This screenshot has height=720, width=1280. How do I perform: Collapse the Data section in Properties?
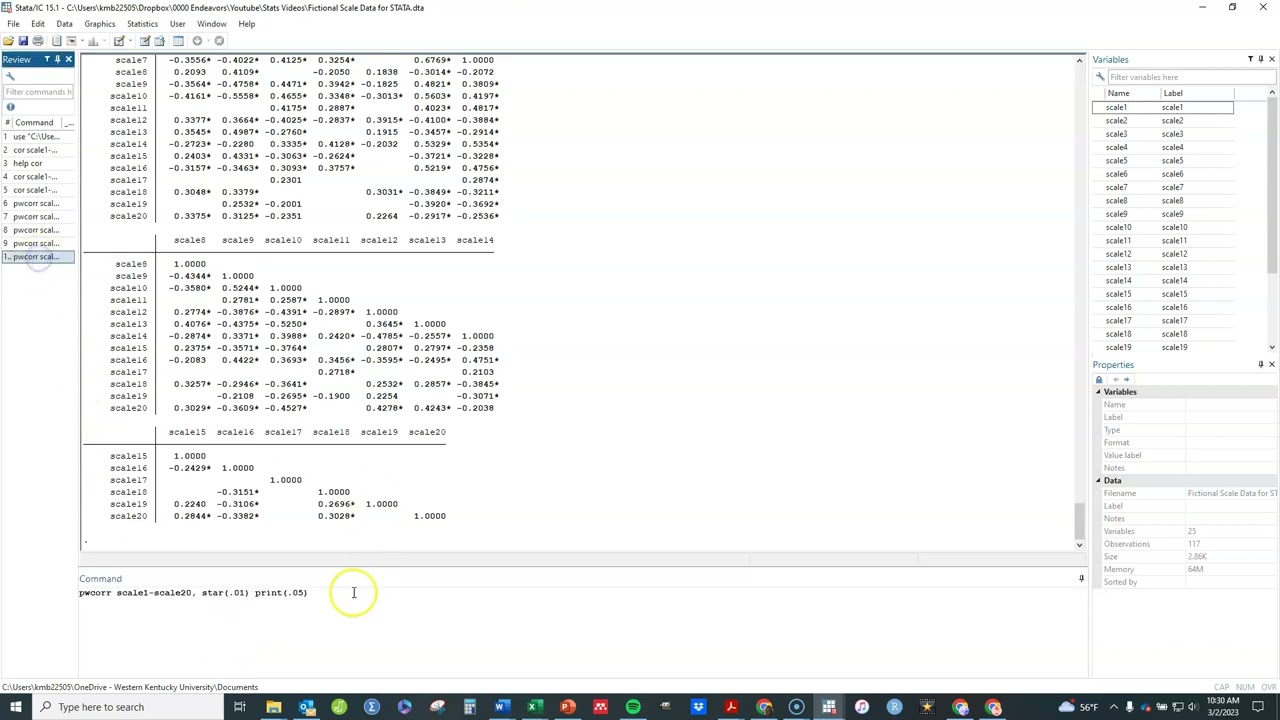(x=1098, y=481)
